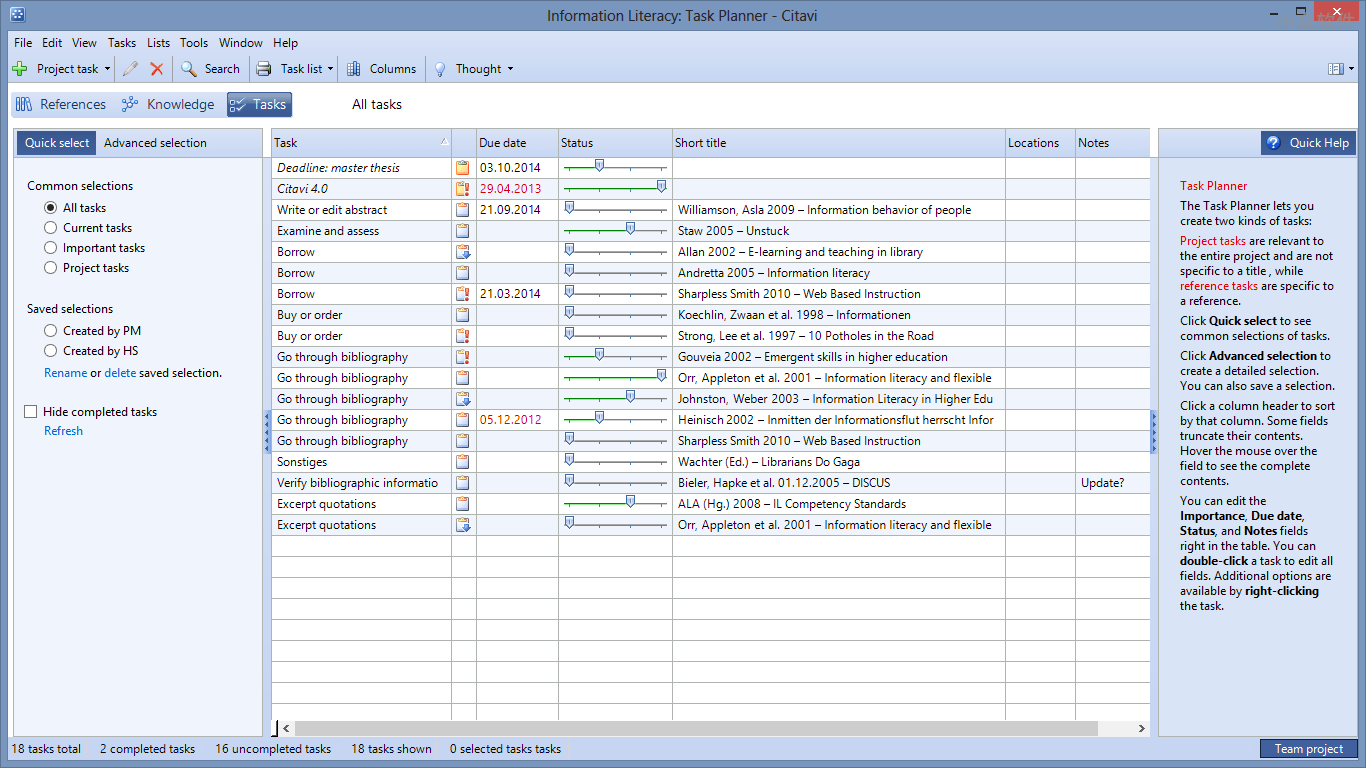Select the Project tasks radio button
The image size is (1366, 768).
pos(51,268)
